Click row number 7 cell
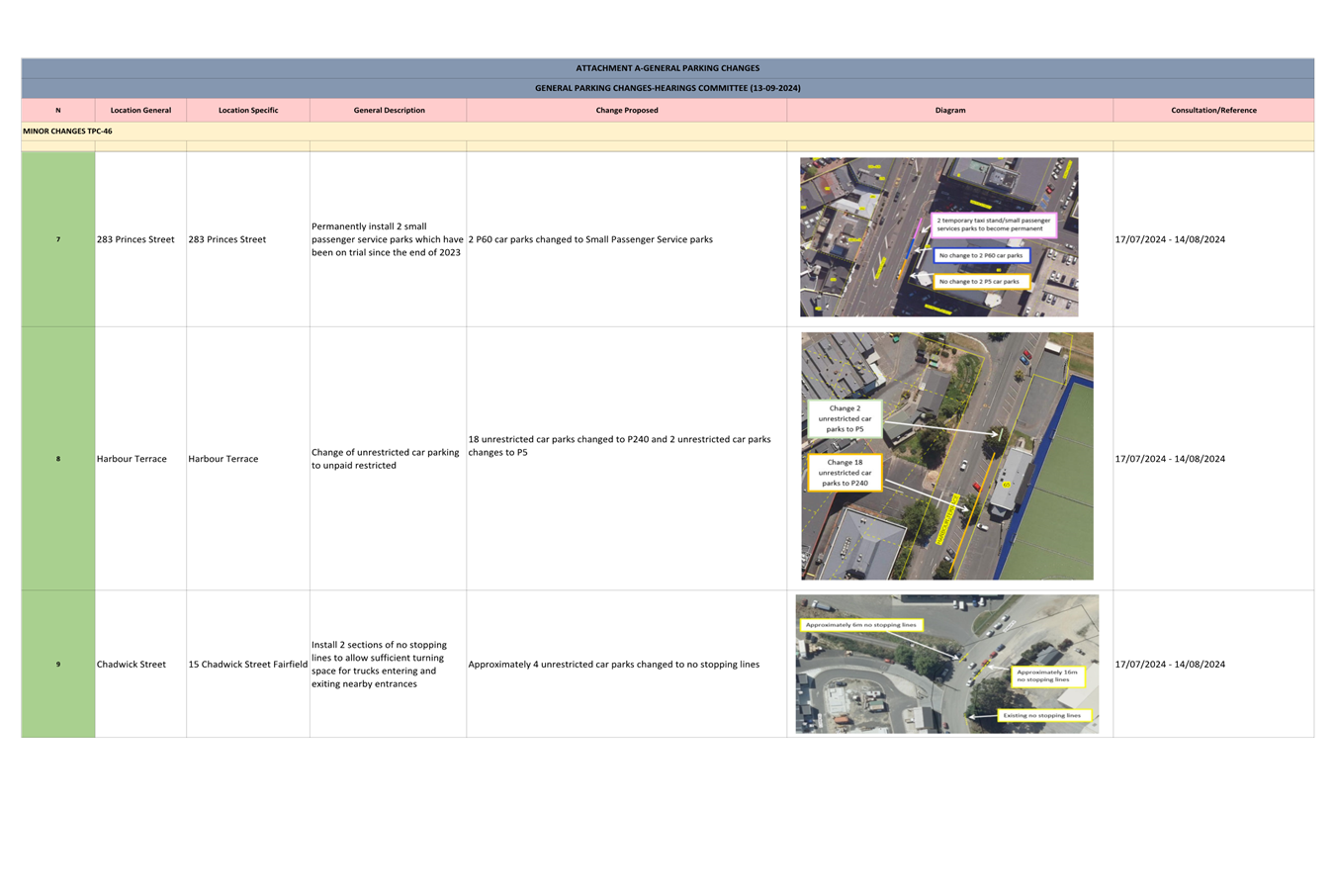 click(58, 239)
